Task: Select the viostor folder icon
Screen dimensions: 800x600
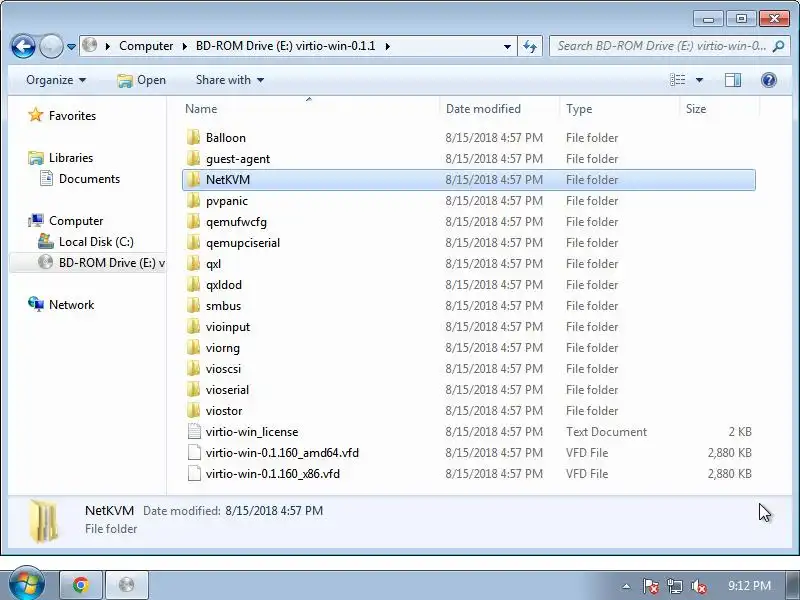Action: (x=193, y=410)
